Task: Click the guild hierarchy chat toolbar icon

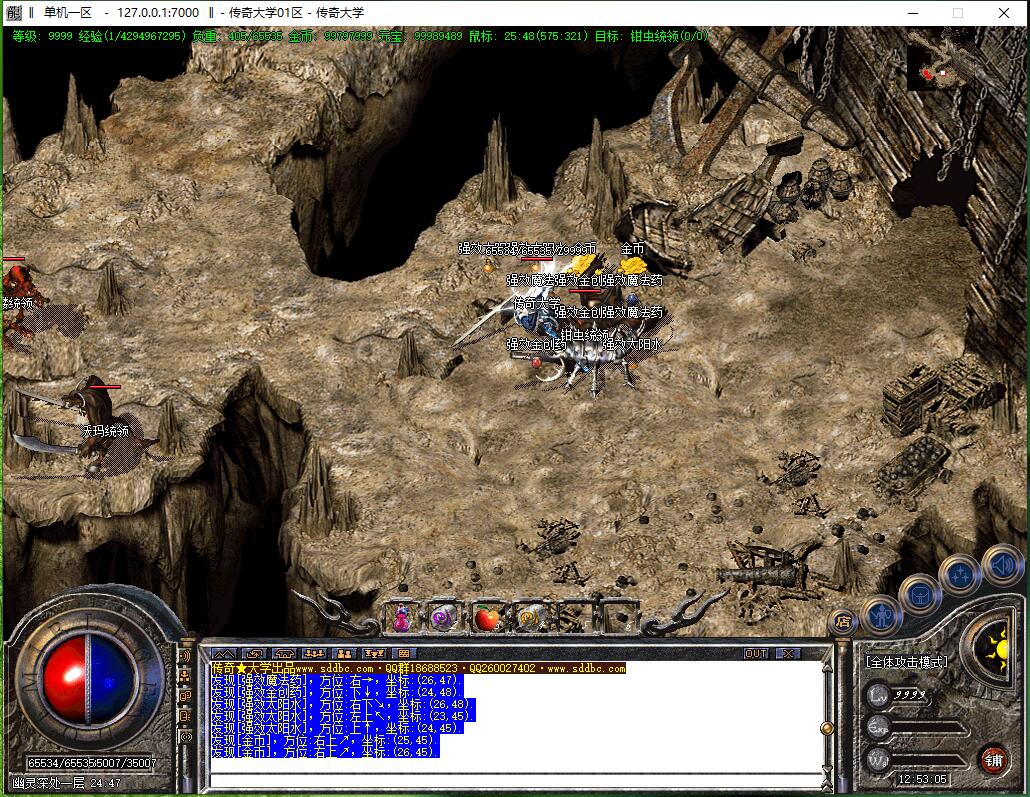Action: point(374,654)
